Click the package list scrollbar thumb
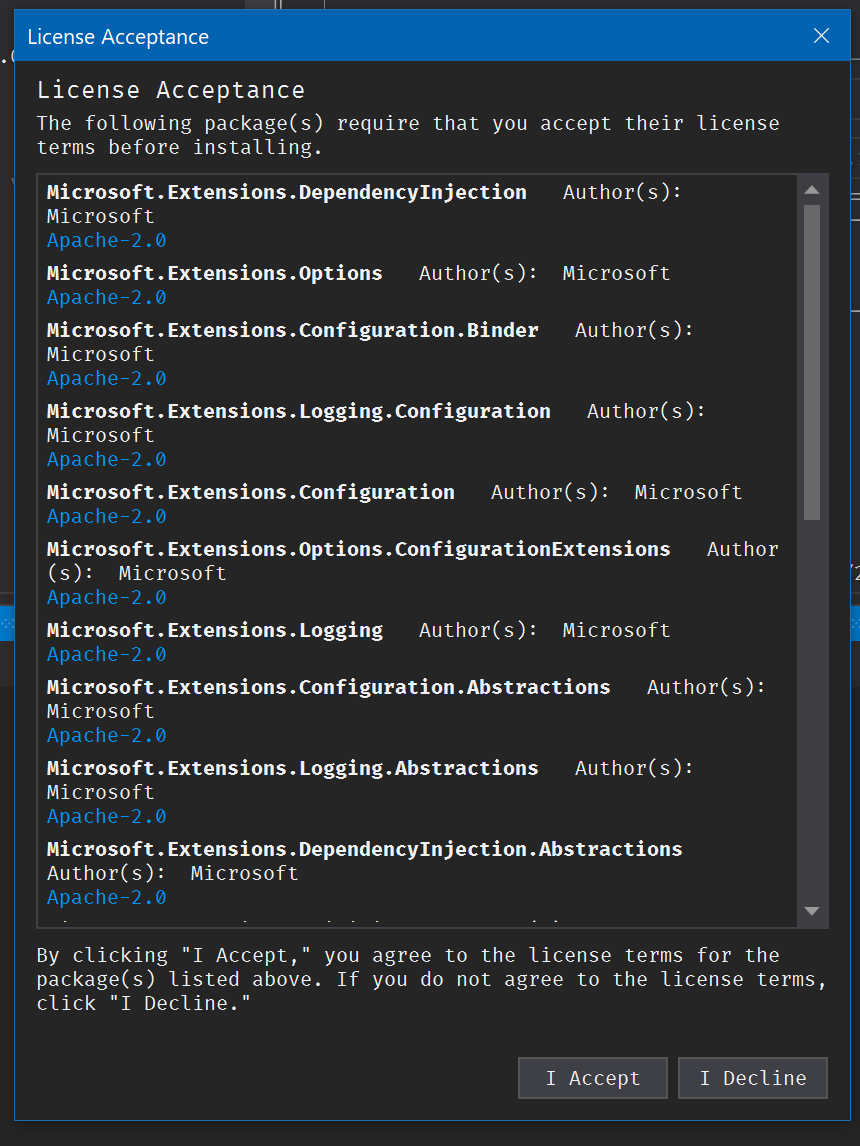The width and height of the screenshot is (860, 1146). [x=812, y=363]
